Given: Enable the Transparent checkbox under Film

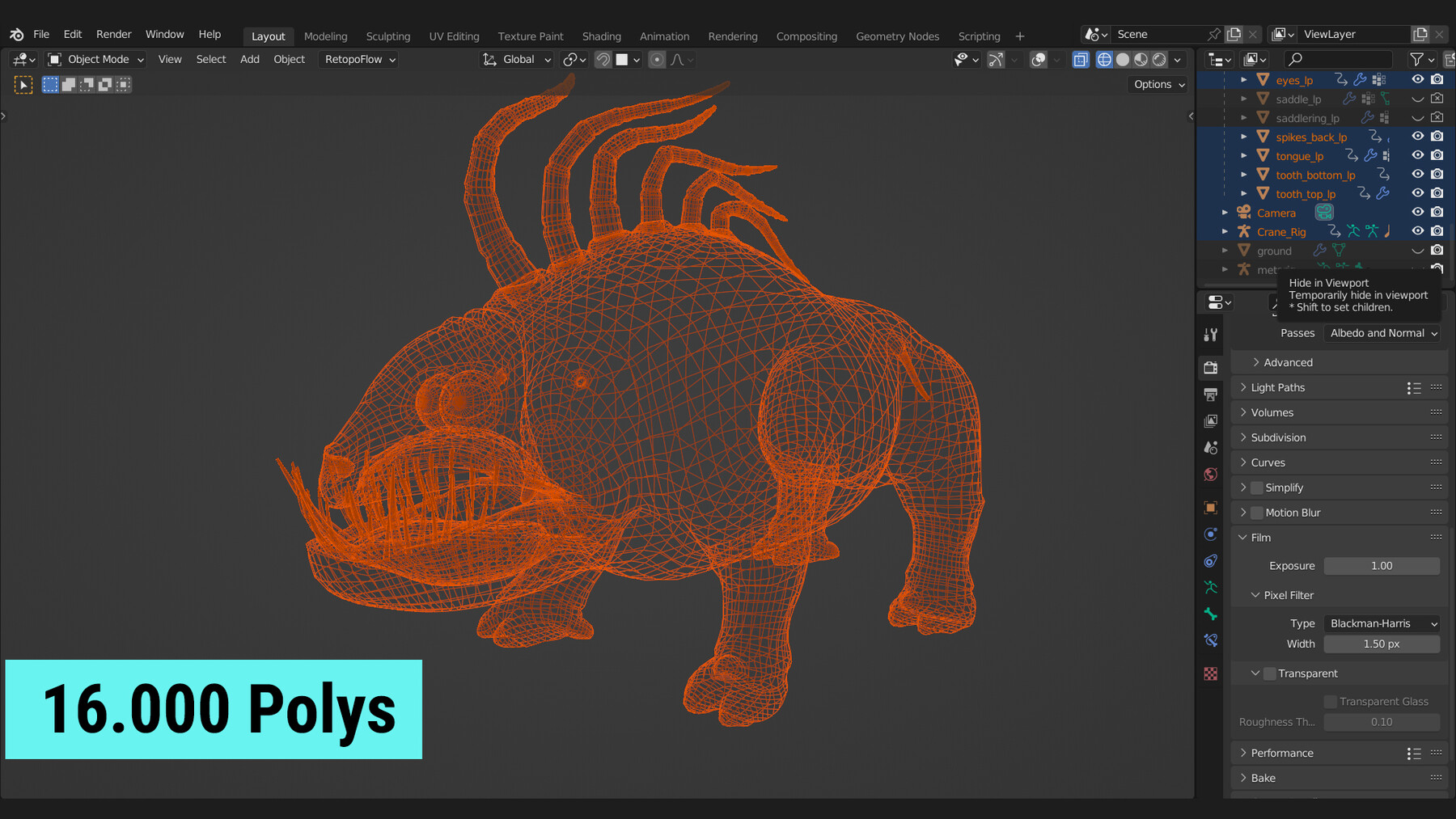Looking at the screenshot, I should [x=1268, y=673].
